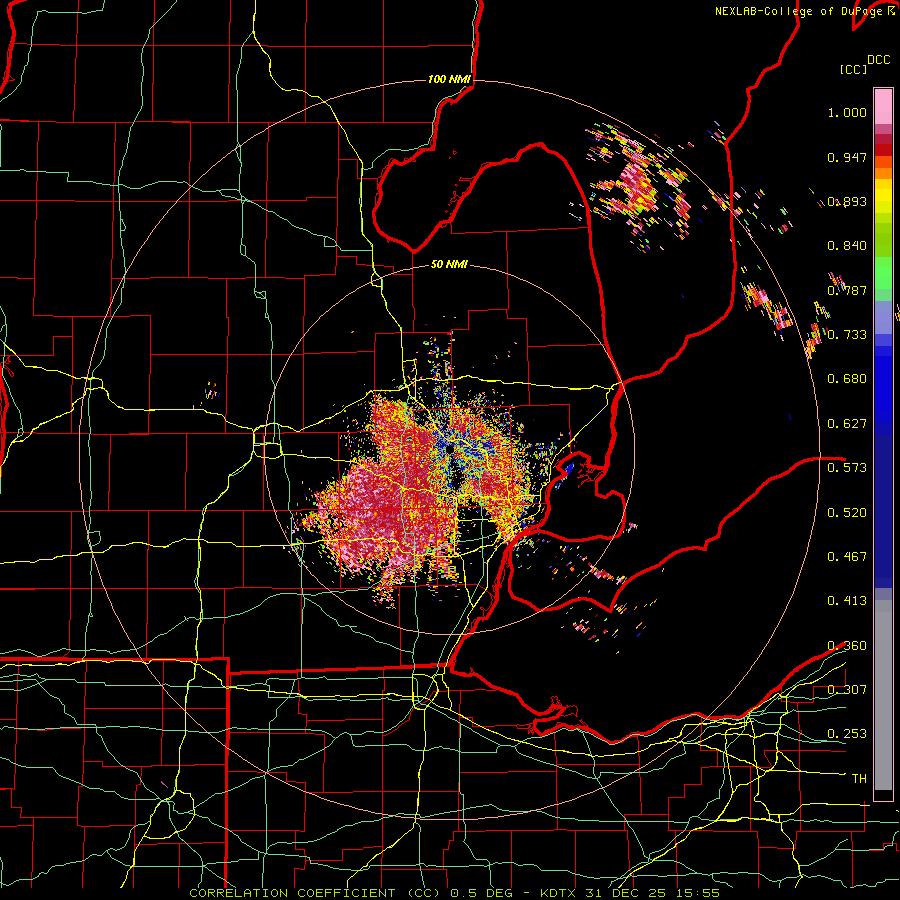Click the 0.573 scale label
Image resolution: width=900 pixels, height=900 pixels.
point(847,468)
